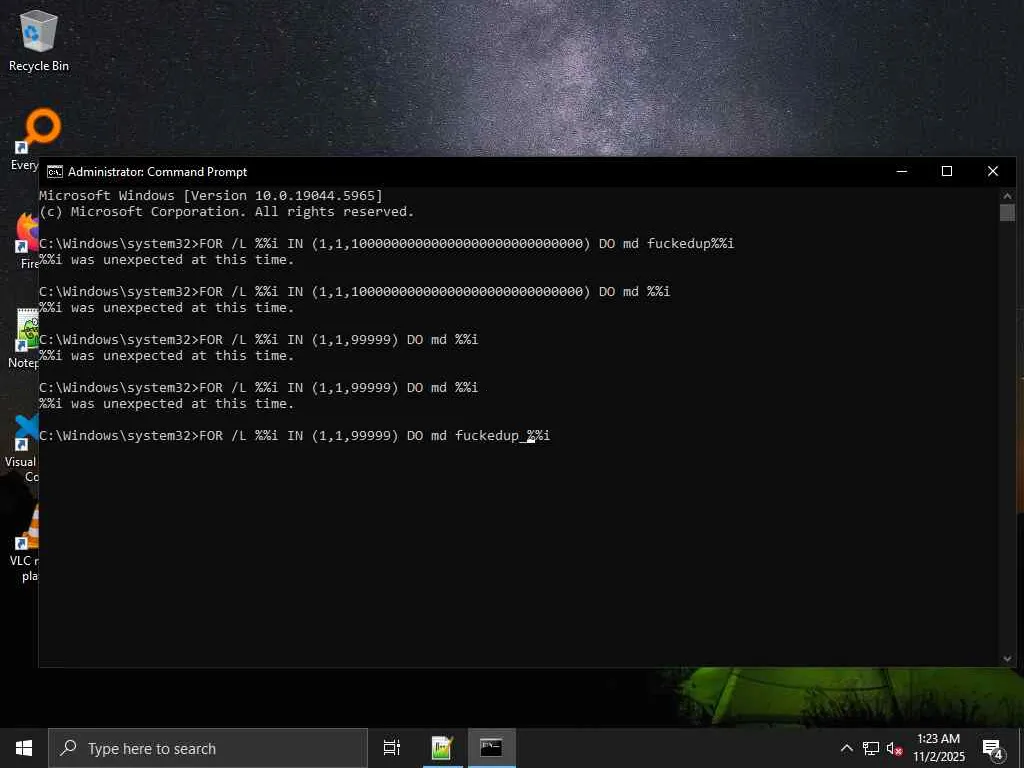Image resolution: width=1024 pixels, height=768 pixels.
Task: Open the Windows Start menu
Action: click(24, 748)
